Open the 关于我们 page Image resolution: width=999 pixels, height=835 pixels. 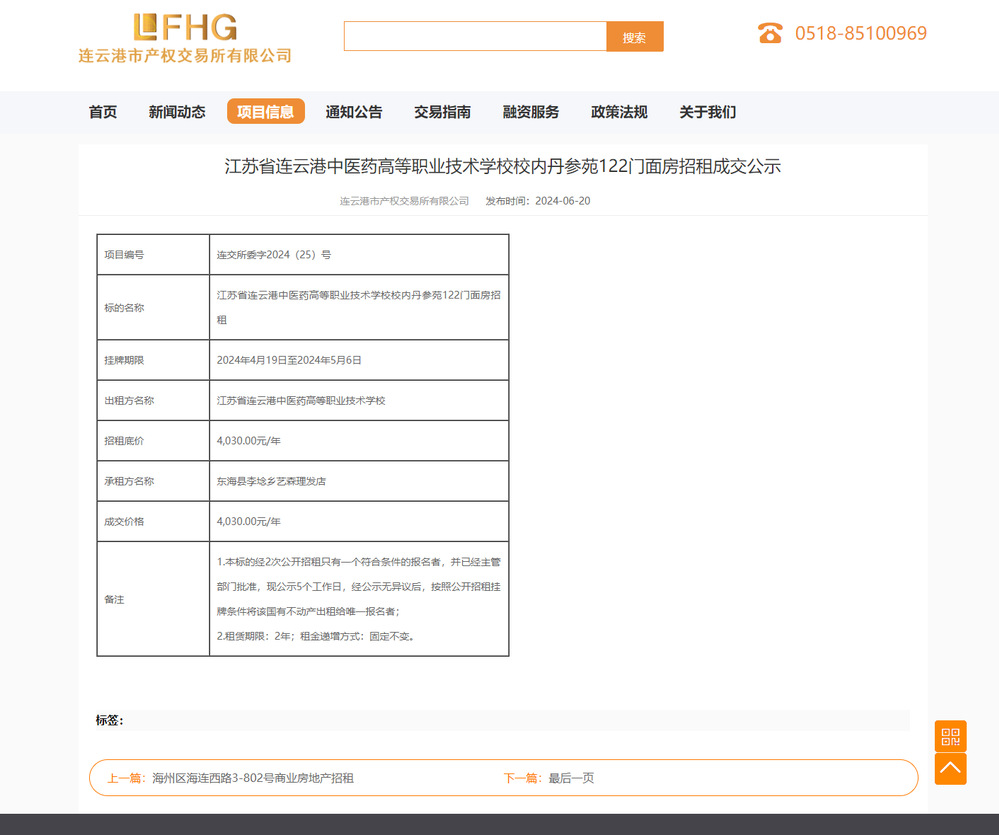[x=707, y=112]
